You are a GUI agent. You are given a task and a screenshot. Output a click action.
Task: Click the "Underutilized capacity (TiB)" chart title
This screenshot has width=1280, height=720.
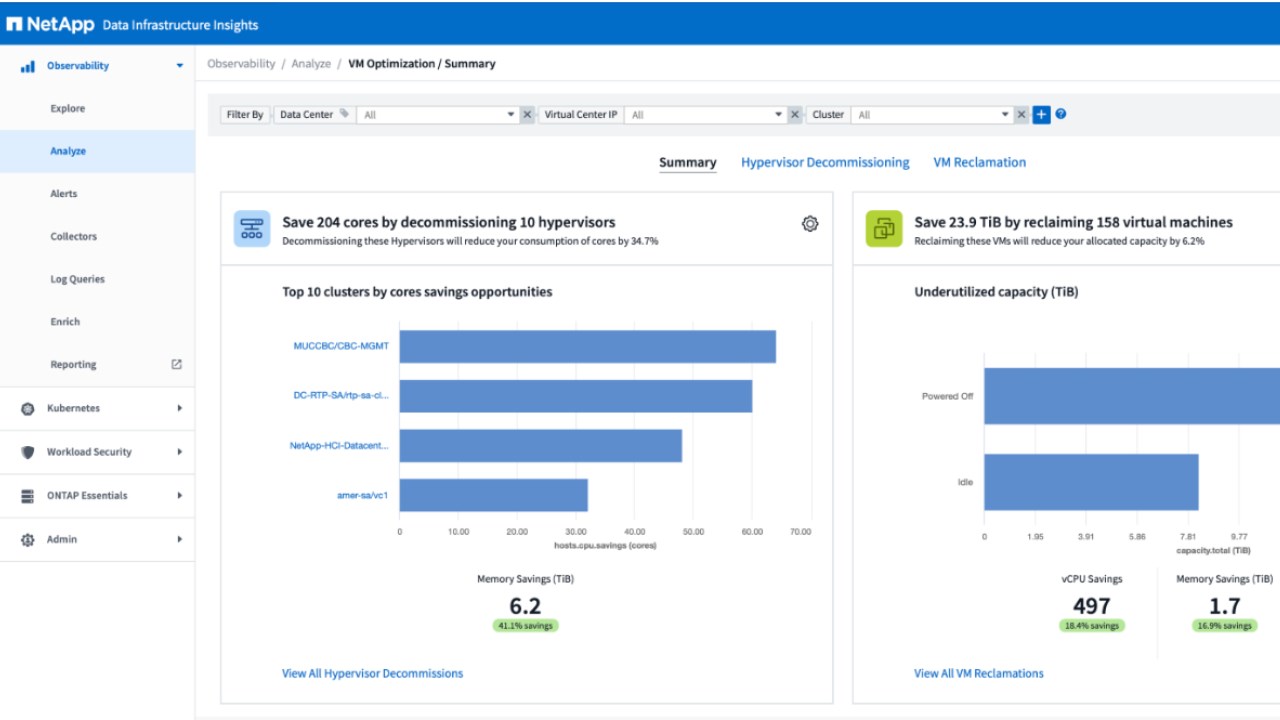pyautogui.click(x=996, y=292)
